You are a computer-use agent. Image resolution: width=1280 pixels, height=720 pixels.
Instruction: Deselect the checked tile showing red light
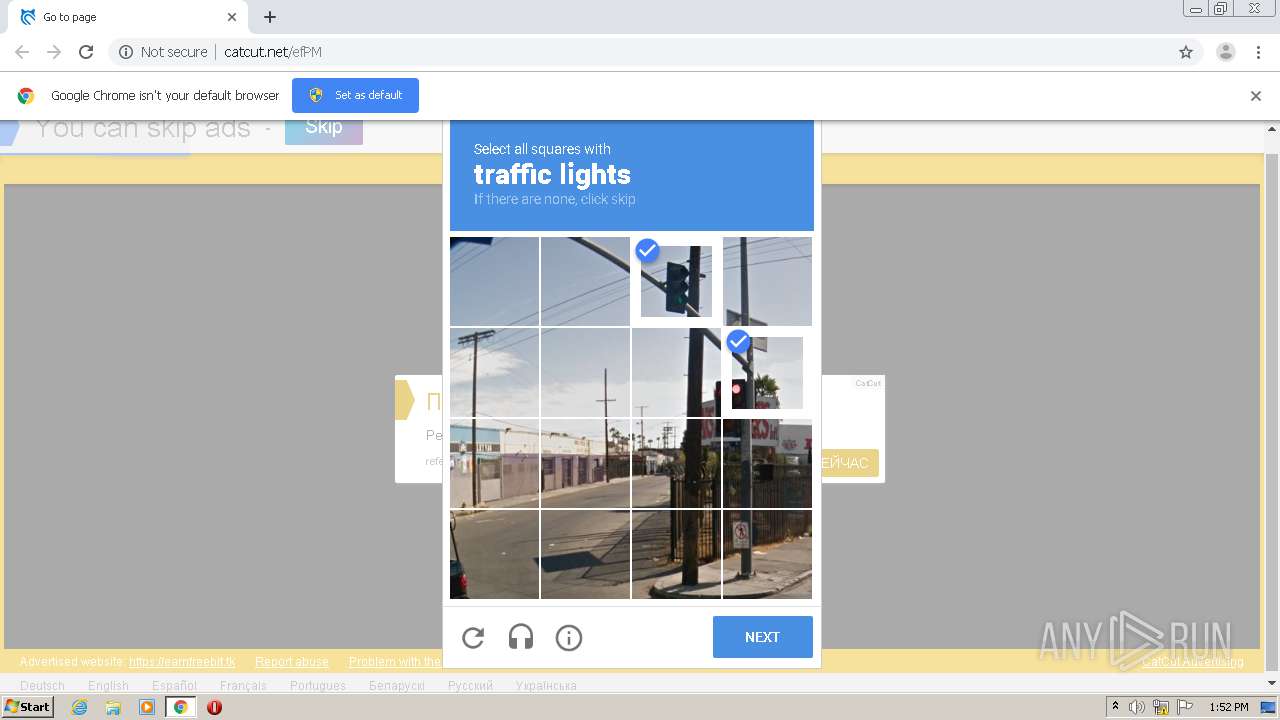tap(767, 372)
